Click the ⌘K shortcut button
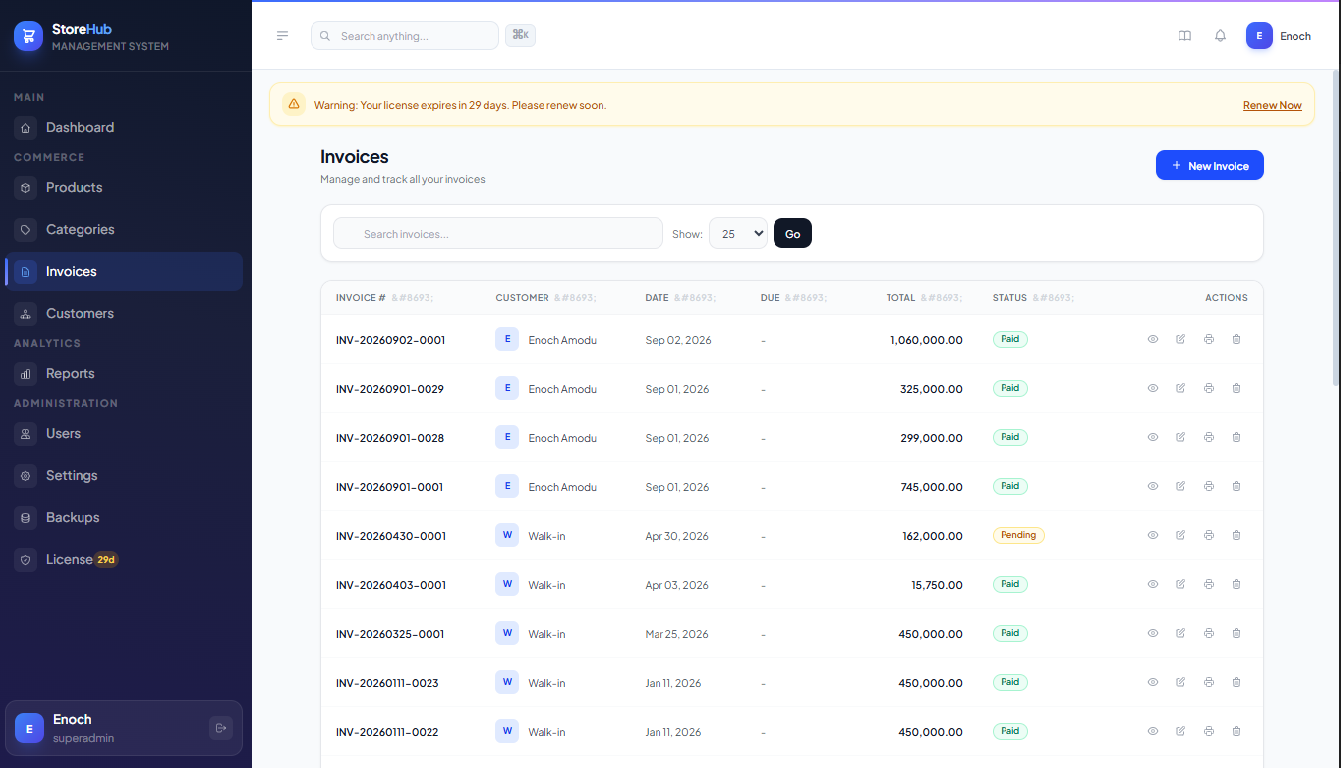 coord(520,35)
